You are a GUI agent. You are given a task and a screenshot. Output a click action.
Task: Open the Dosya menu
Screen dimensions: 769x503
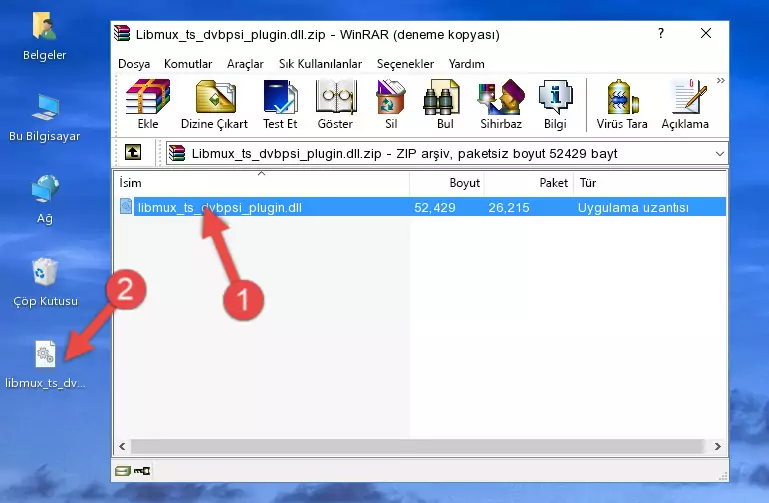(134, 64)
